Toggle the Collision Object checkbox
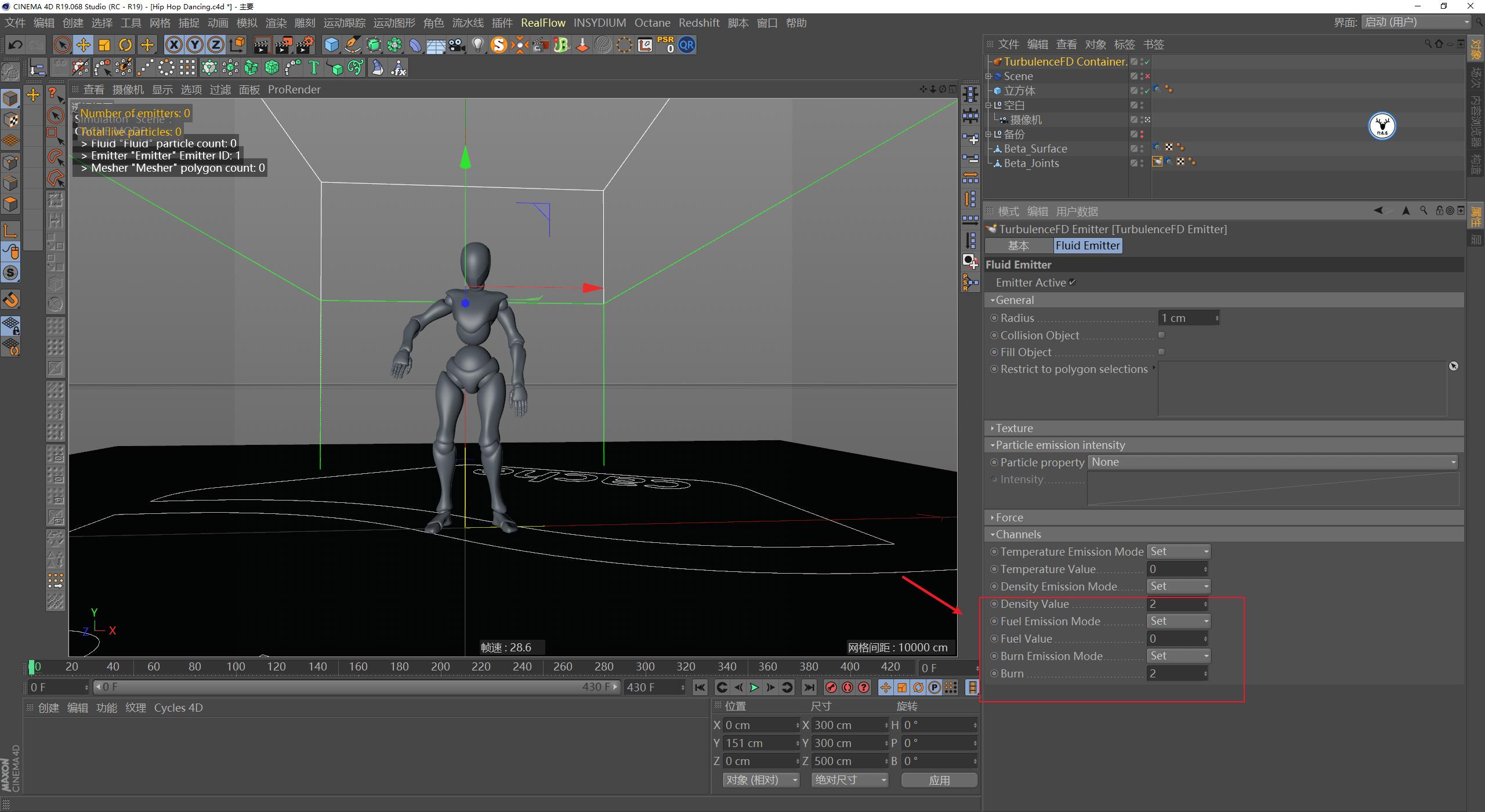This screenshot has width=1485, height=812. point(1162,335)
